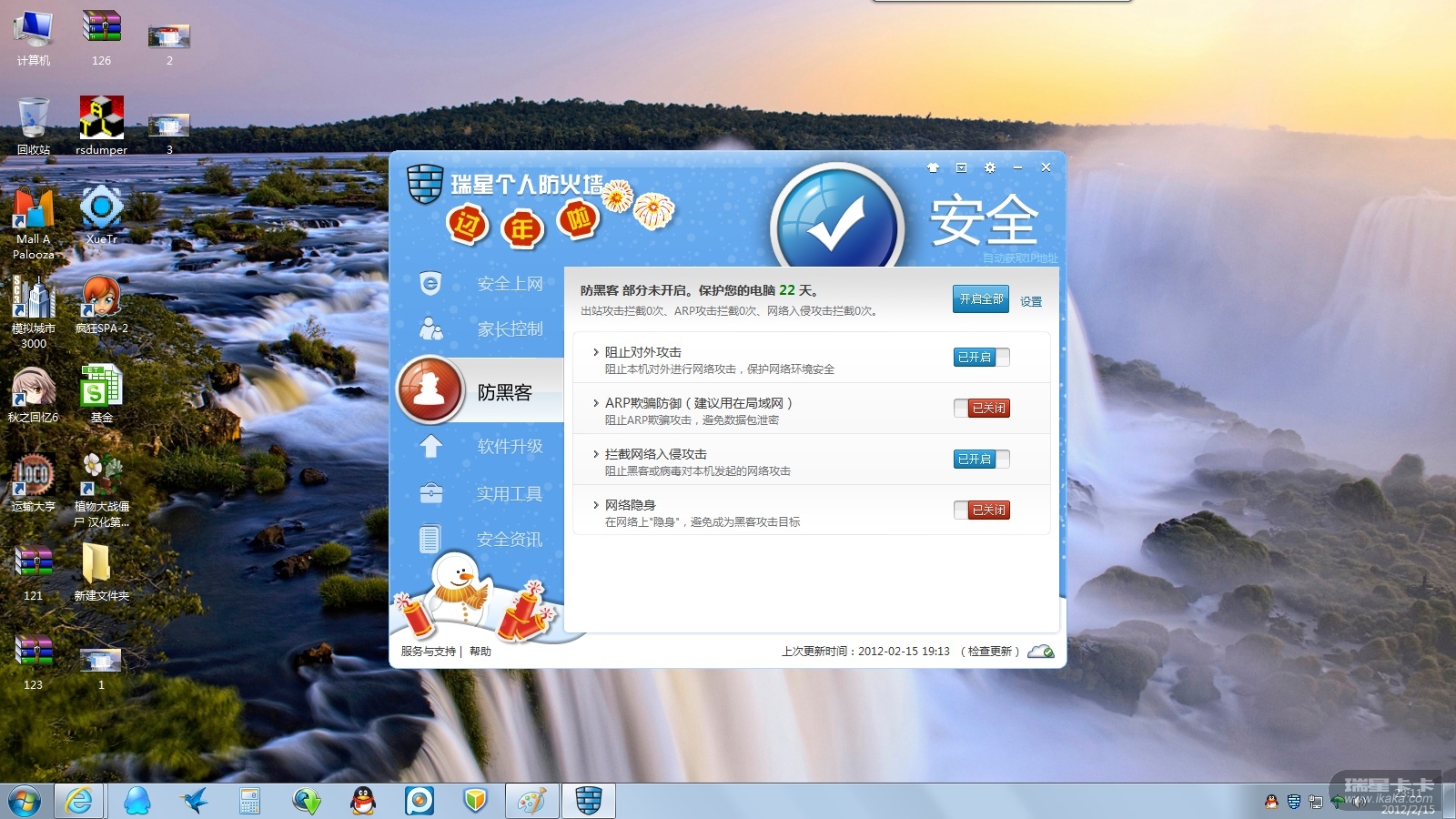Select the 安全上网 sidebar tab
1456x819 pixels.
point(480,284)
